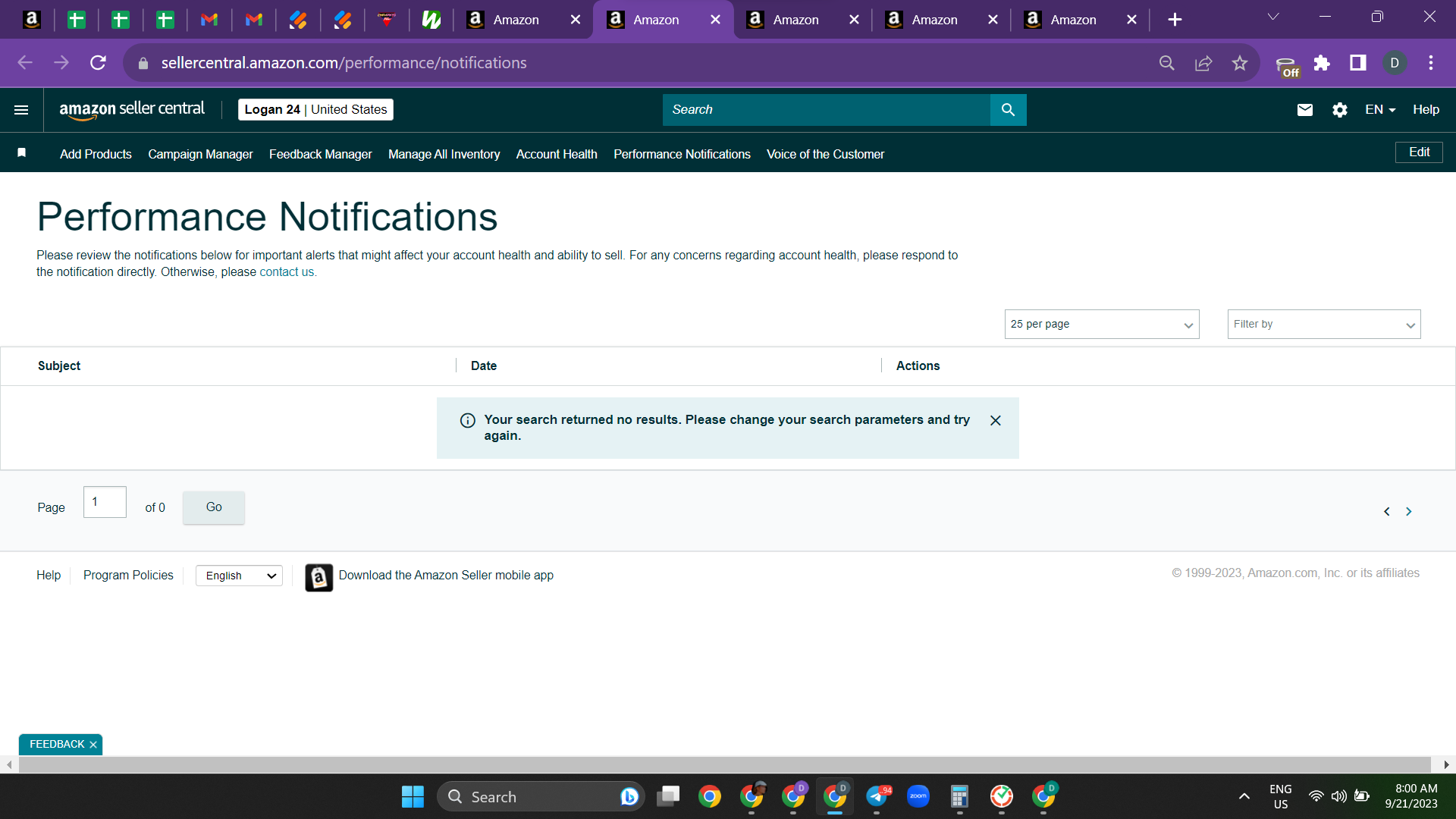Open the EN language dropdown
Viewport: 1456px width, 819px height.
pos(1380,110)
